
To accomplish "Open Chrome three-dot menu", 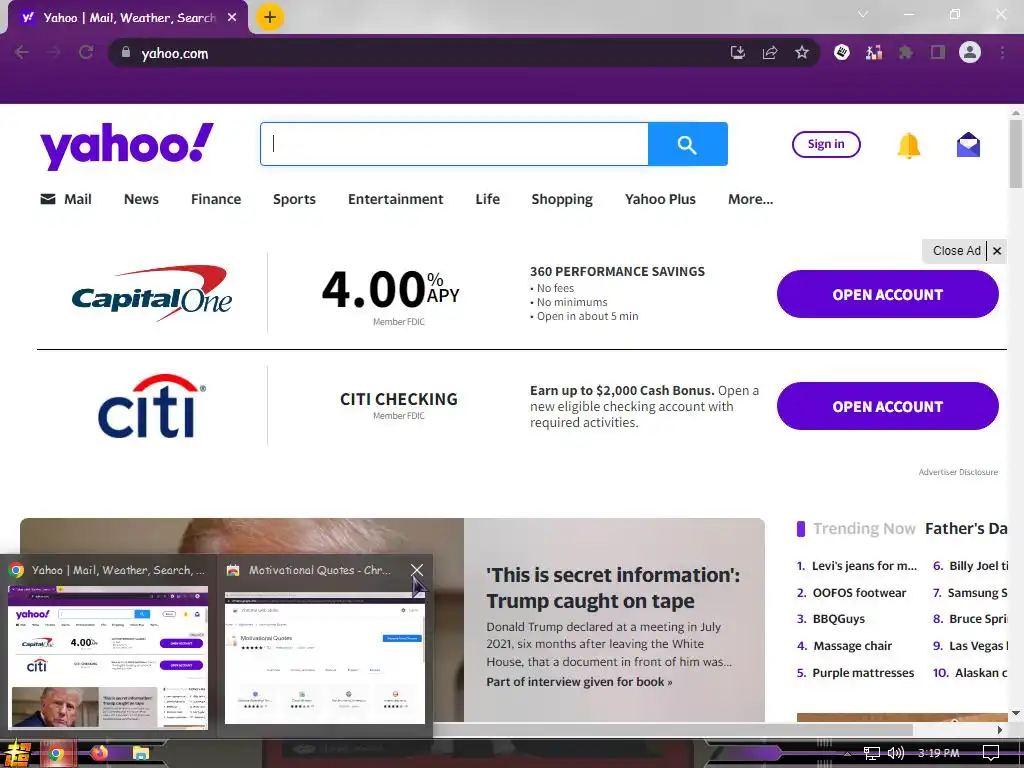I will (1002, 52).
